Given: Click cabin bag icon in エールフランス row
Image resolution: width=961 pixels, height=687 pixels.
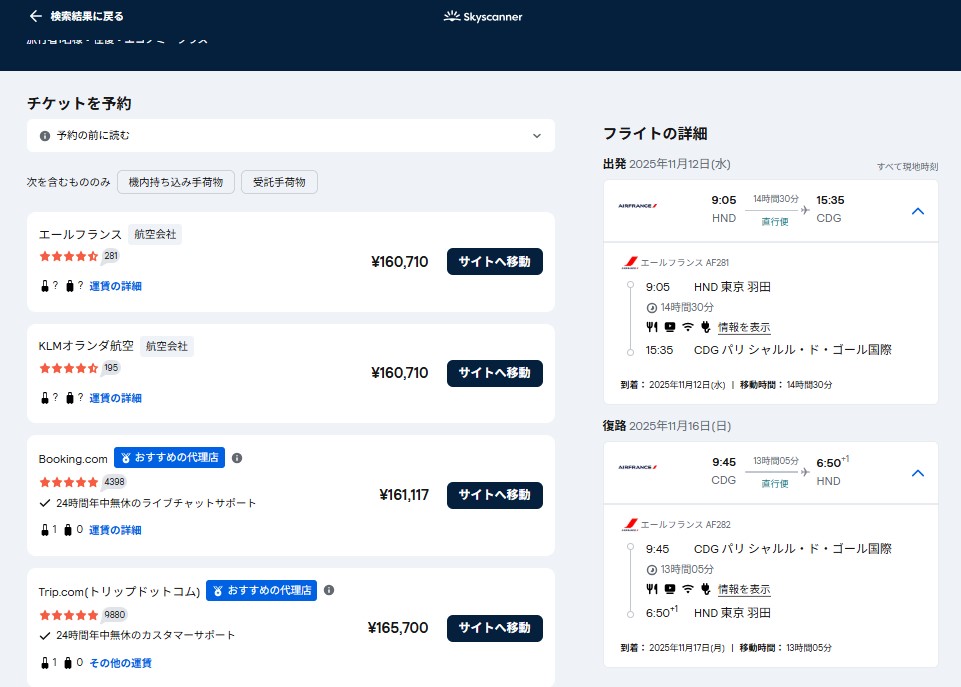Looking at the screenshot, I should (45, 286).
